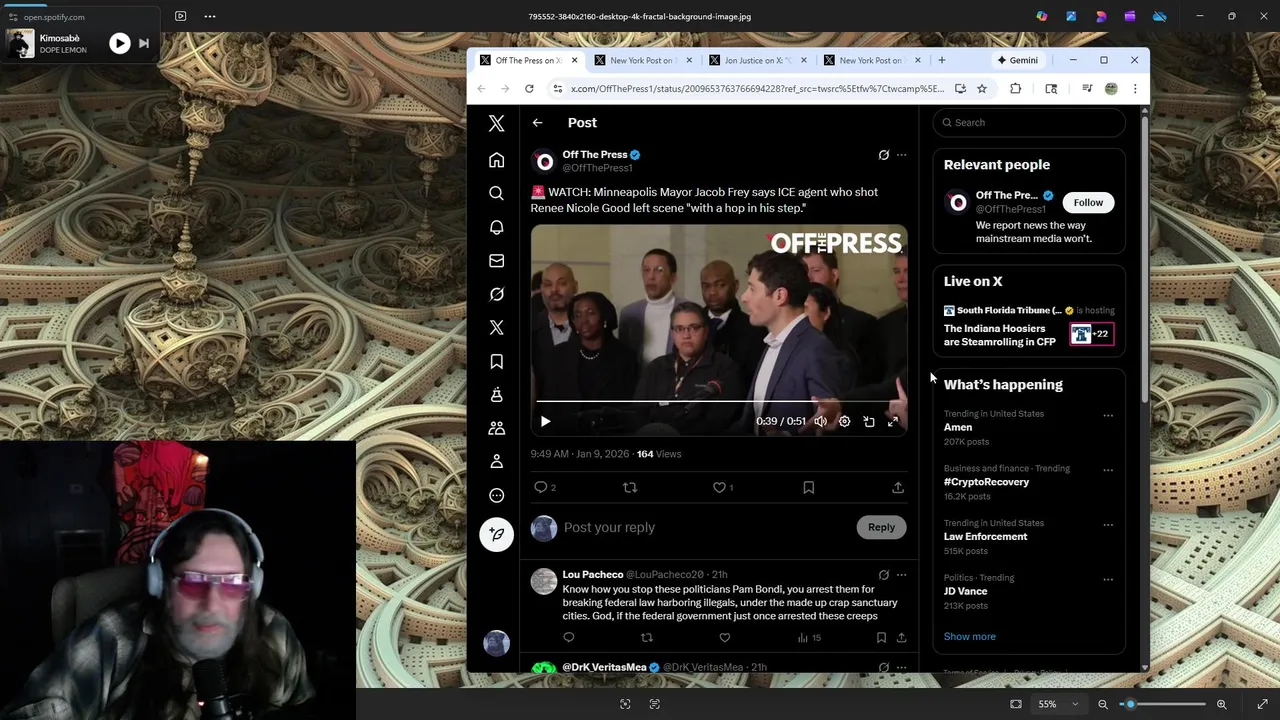Open the X logo home icon
The image size is (1280, 720).
tap(496, 124)
